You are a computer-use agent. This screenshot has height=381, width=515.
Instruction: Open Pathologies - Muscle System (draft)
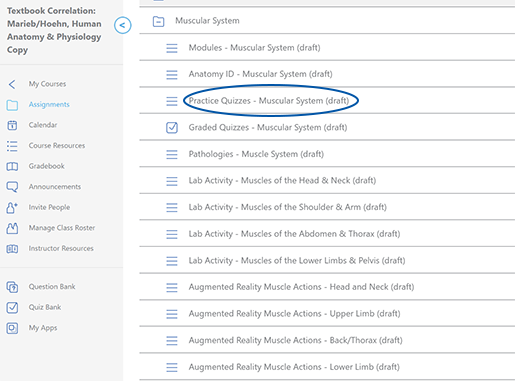coord(256,154)
